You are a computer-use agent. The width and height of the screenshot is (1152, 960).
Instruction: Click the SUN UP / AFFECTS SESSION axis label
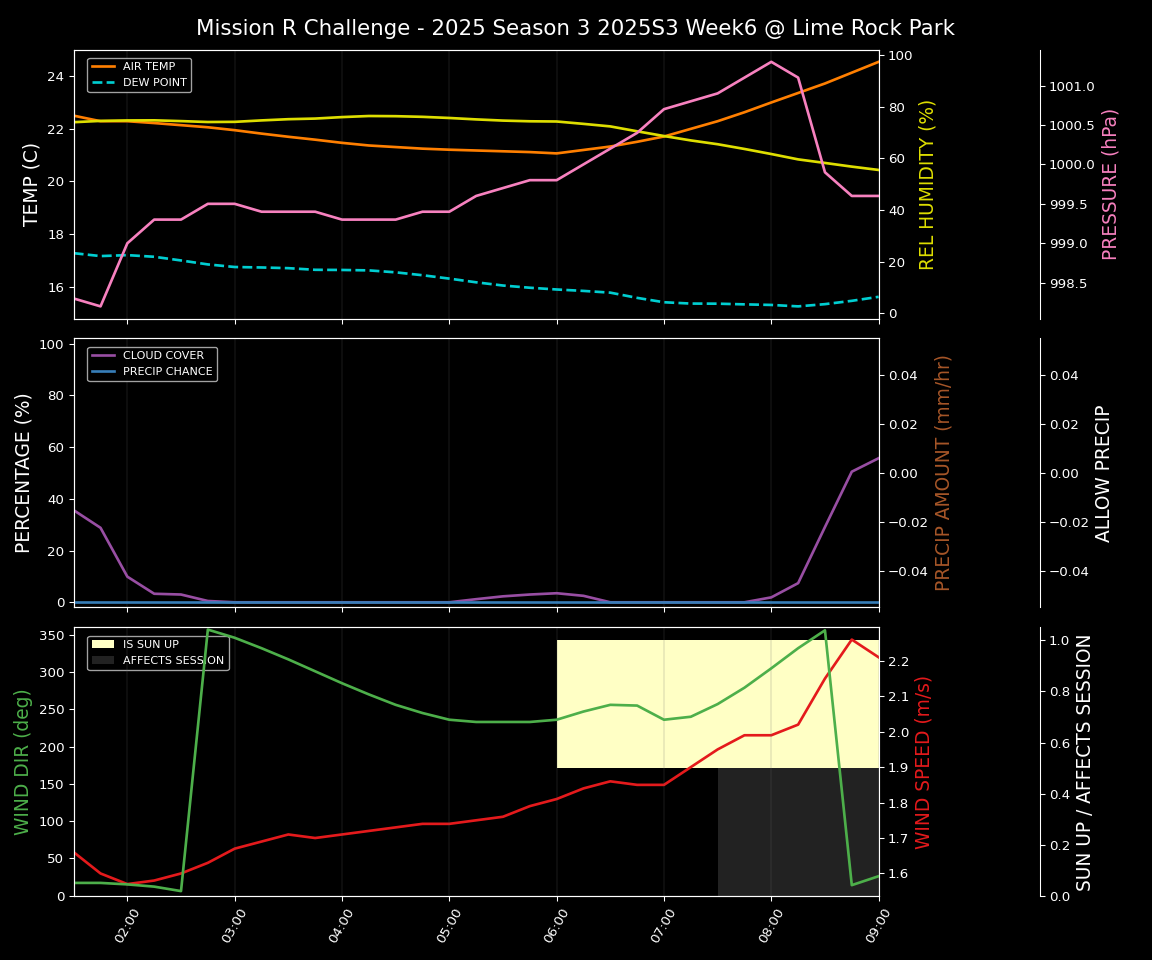tap(1084, 762)
